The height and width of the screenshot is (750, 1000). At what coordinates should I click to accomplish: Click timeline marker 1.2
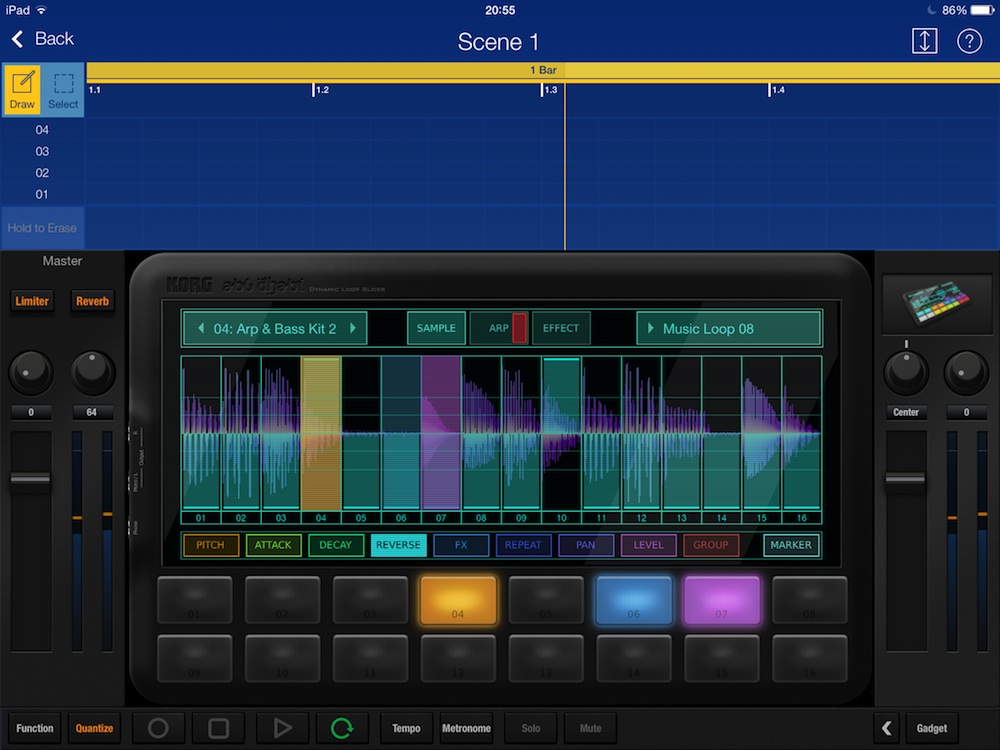tap(321, 90)
